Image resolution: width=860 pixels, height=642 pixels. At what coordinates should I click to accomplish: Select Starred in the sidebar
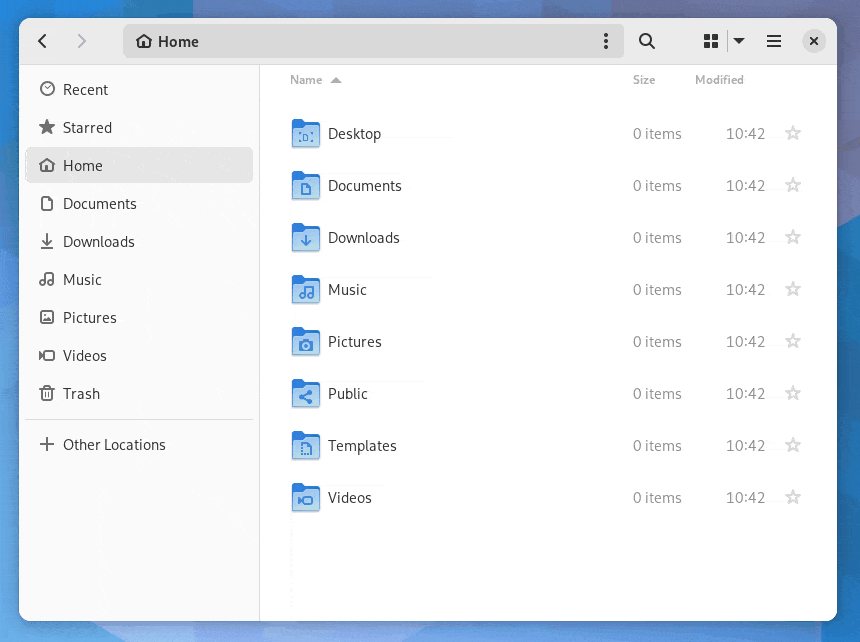coord(87,127)
